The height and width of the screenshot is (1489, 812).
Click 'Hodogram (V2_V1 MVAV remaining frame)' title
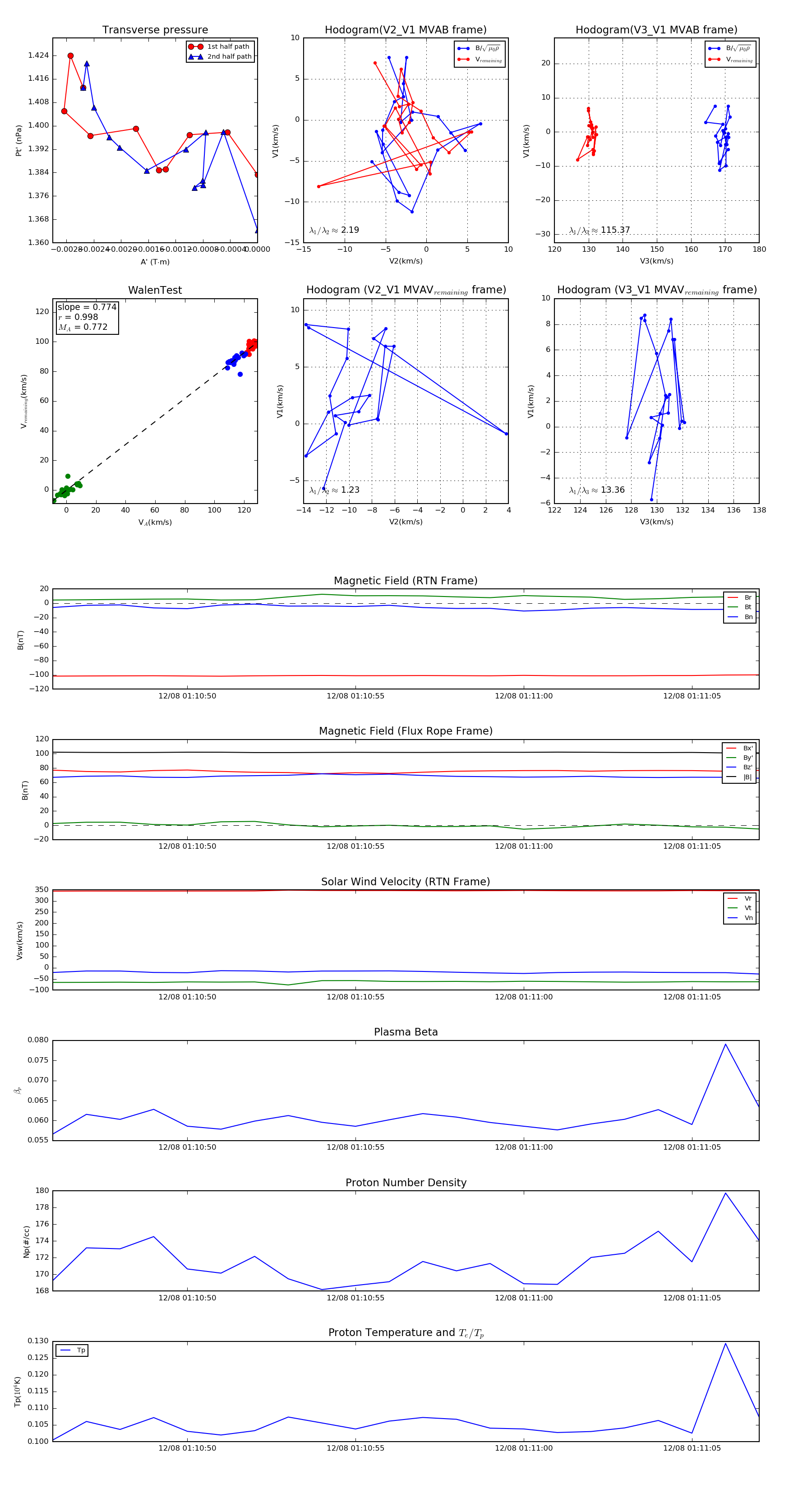coord(406,290)
